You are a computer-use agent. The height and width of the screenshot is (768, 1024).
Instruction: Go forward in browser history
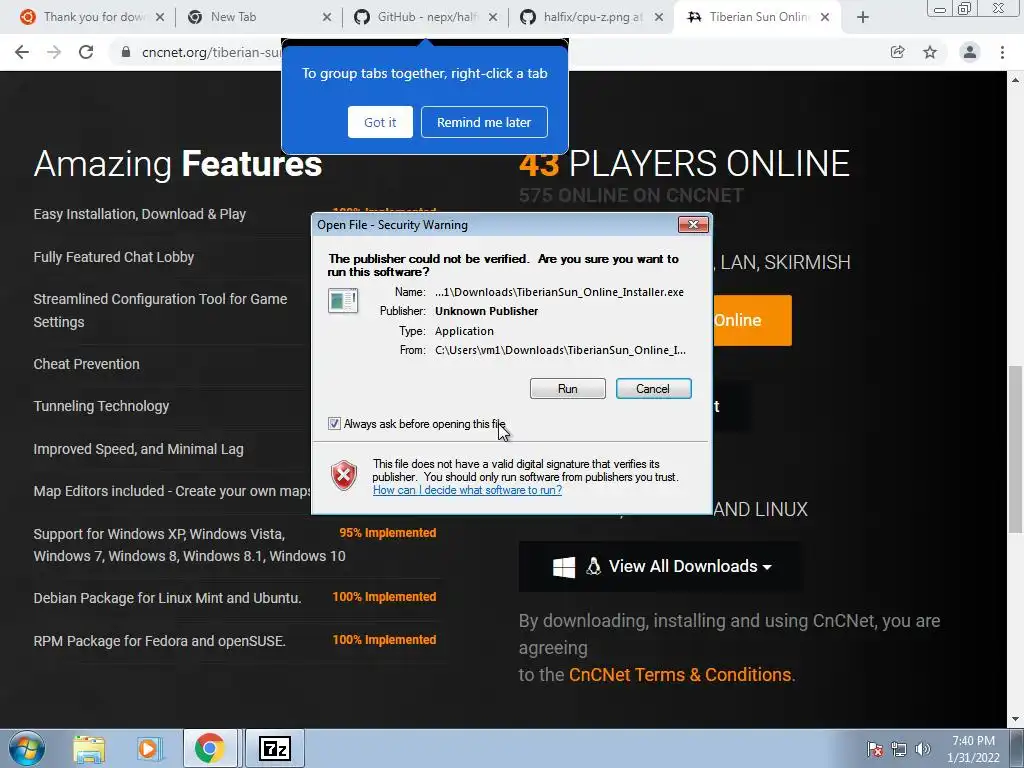tap(54, 52)
